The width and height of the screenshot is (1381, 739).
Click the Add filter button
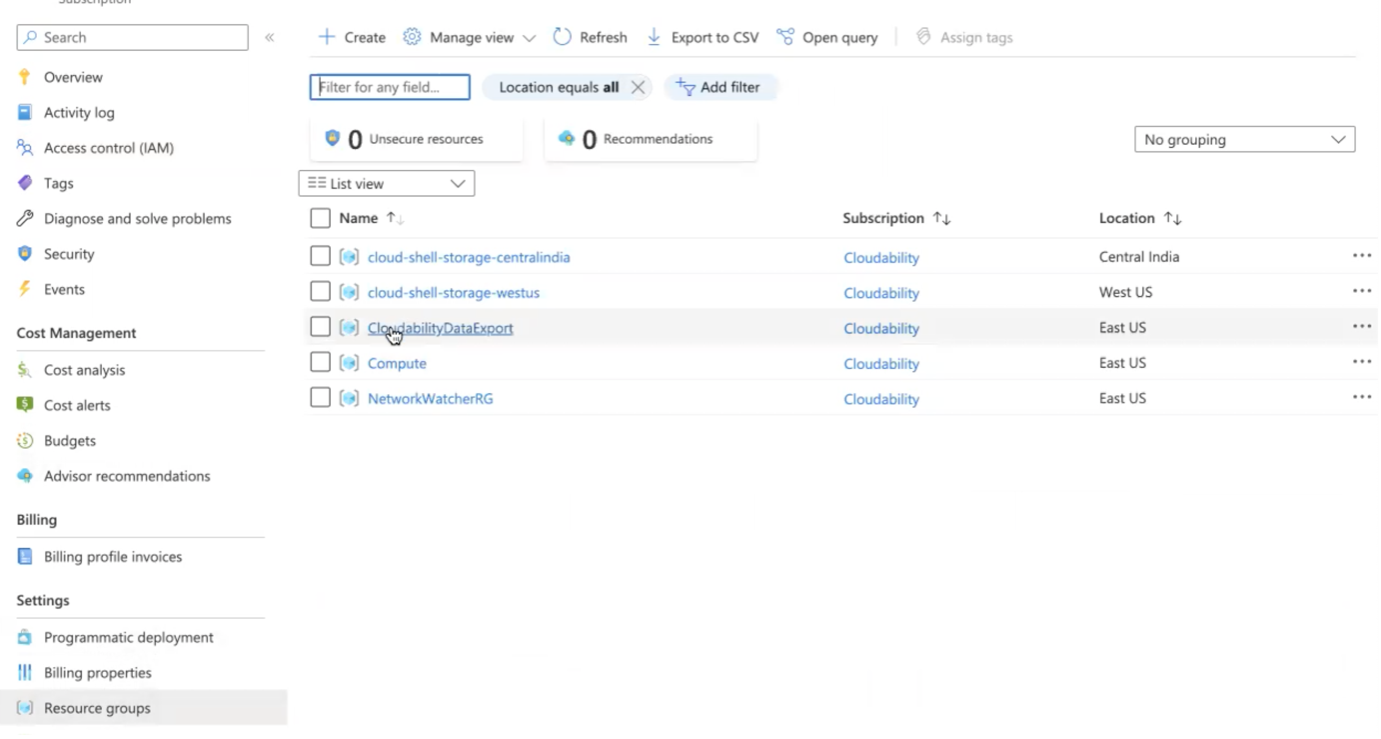coord(720,87)
